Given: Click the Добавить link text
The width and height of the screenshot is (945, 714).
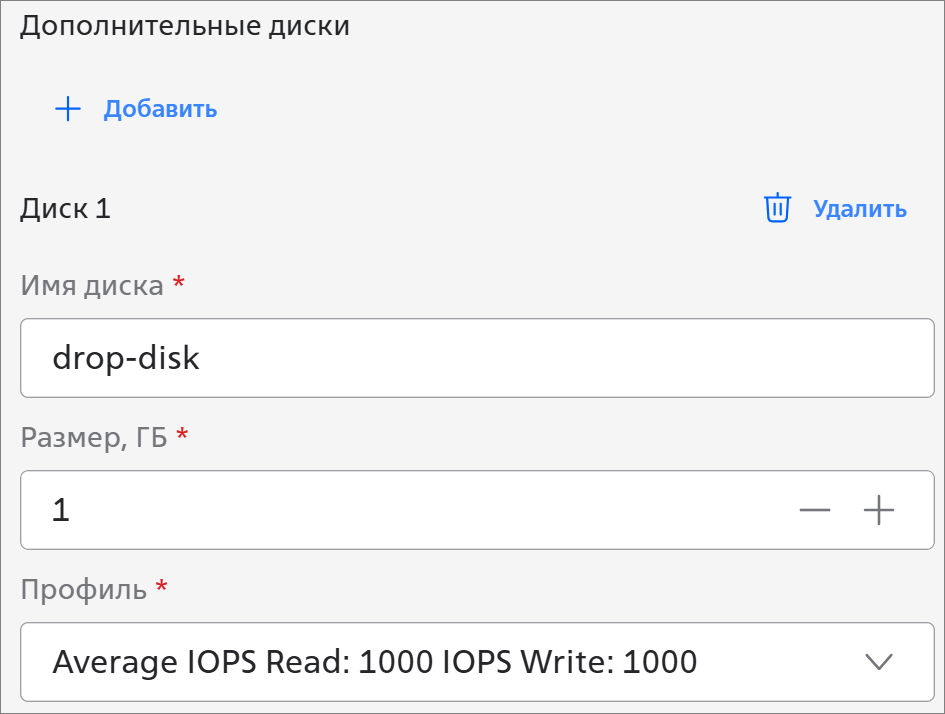Looking at the screenshot, I should tap(160, 109).
